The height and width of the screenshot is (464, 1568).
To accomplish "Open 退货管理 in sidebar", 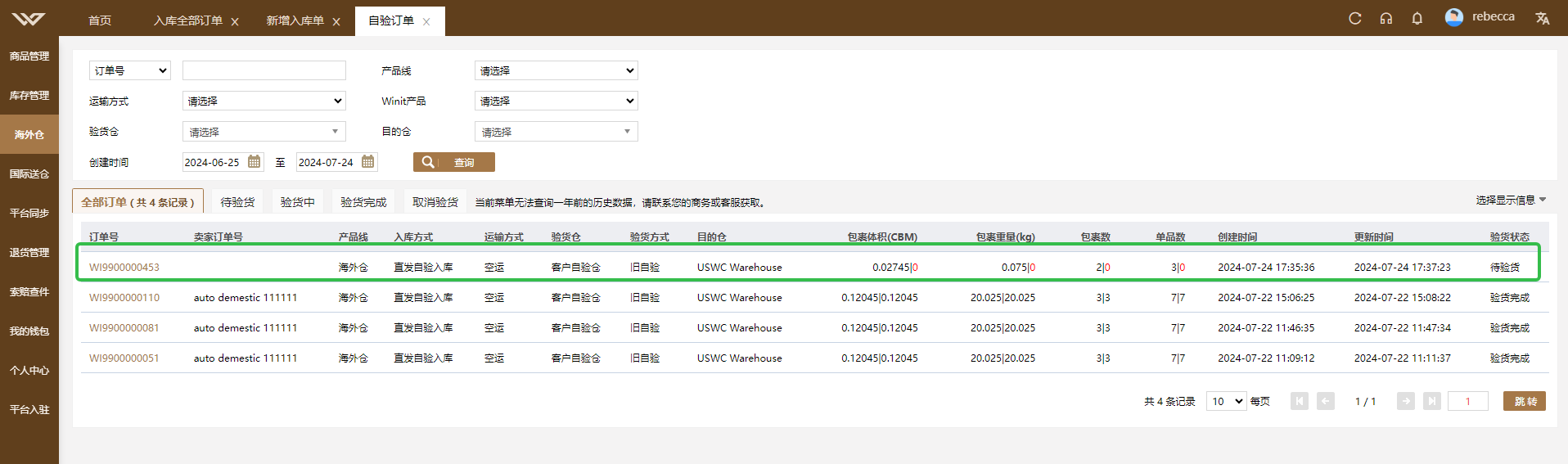I will pos(29,252).
